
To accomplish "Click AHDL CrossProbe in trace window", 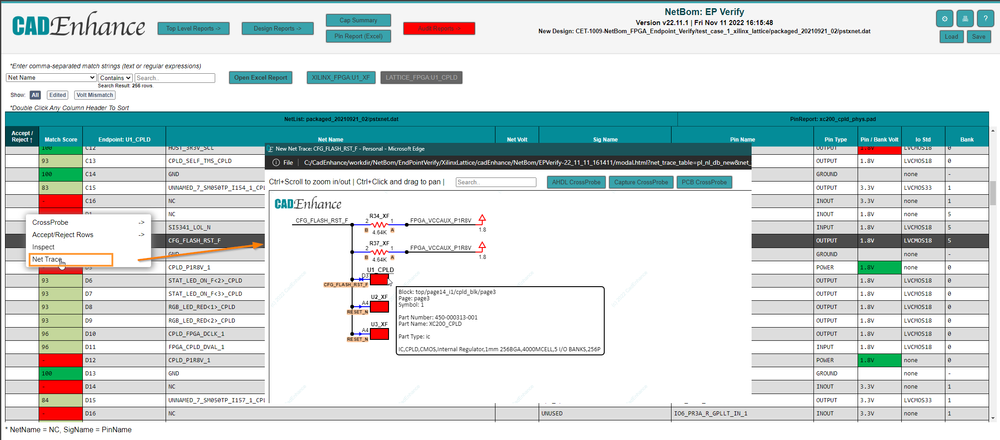I will coord(575,182).
